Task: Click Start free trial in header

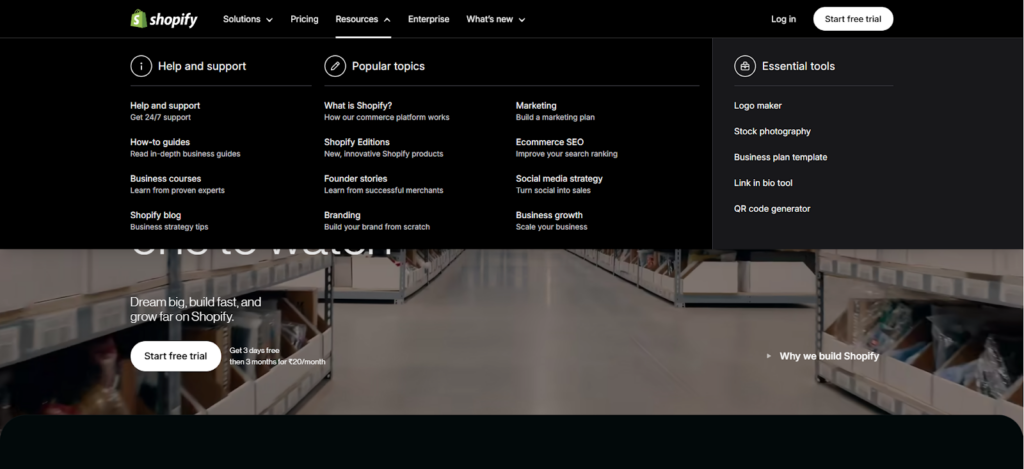Action: [x=853, y=19]
